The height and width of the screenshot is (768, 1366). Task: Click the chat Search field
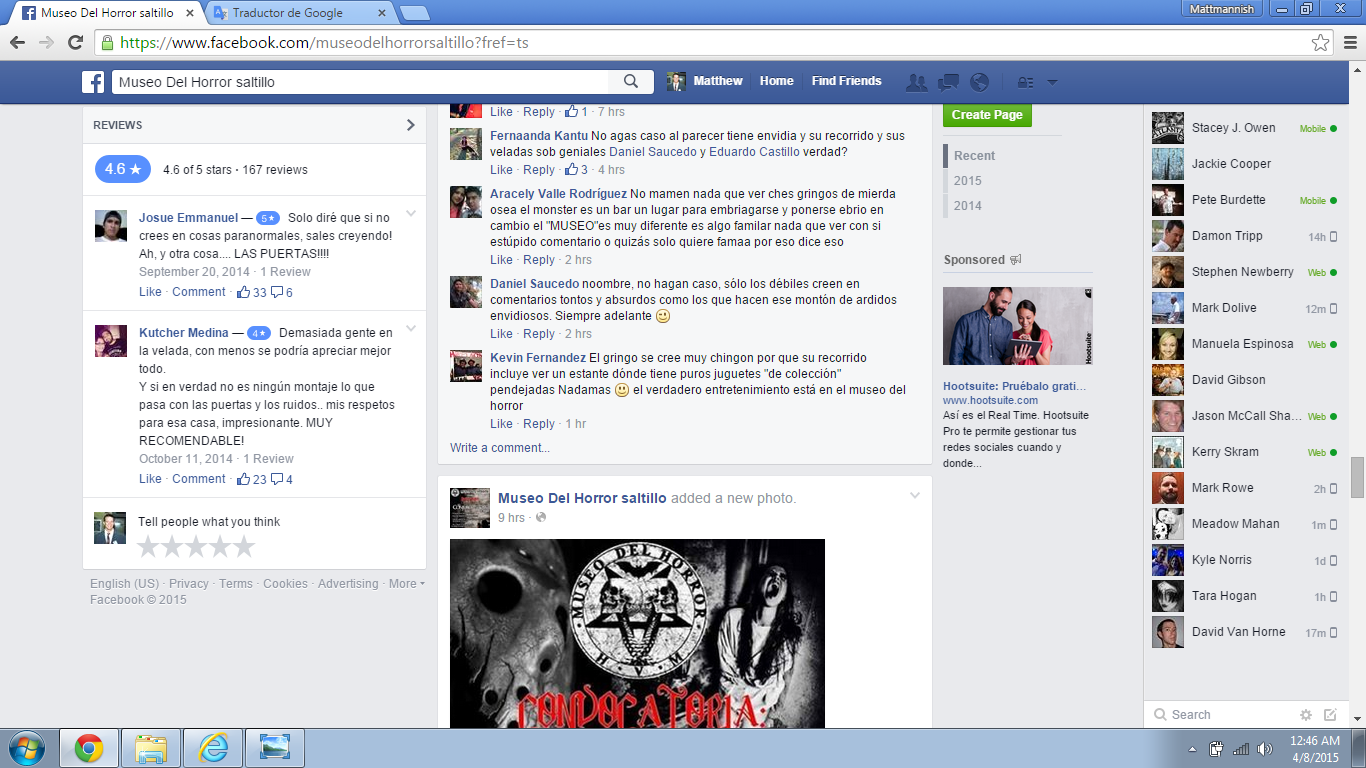pos(1220,715)
